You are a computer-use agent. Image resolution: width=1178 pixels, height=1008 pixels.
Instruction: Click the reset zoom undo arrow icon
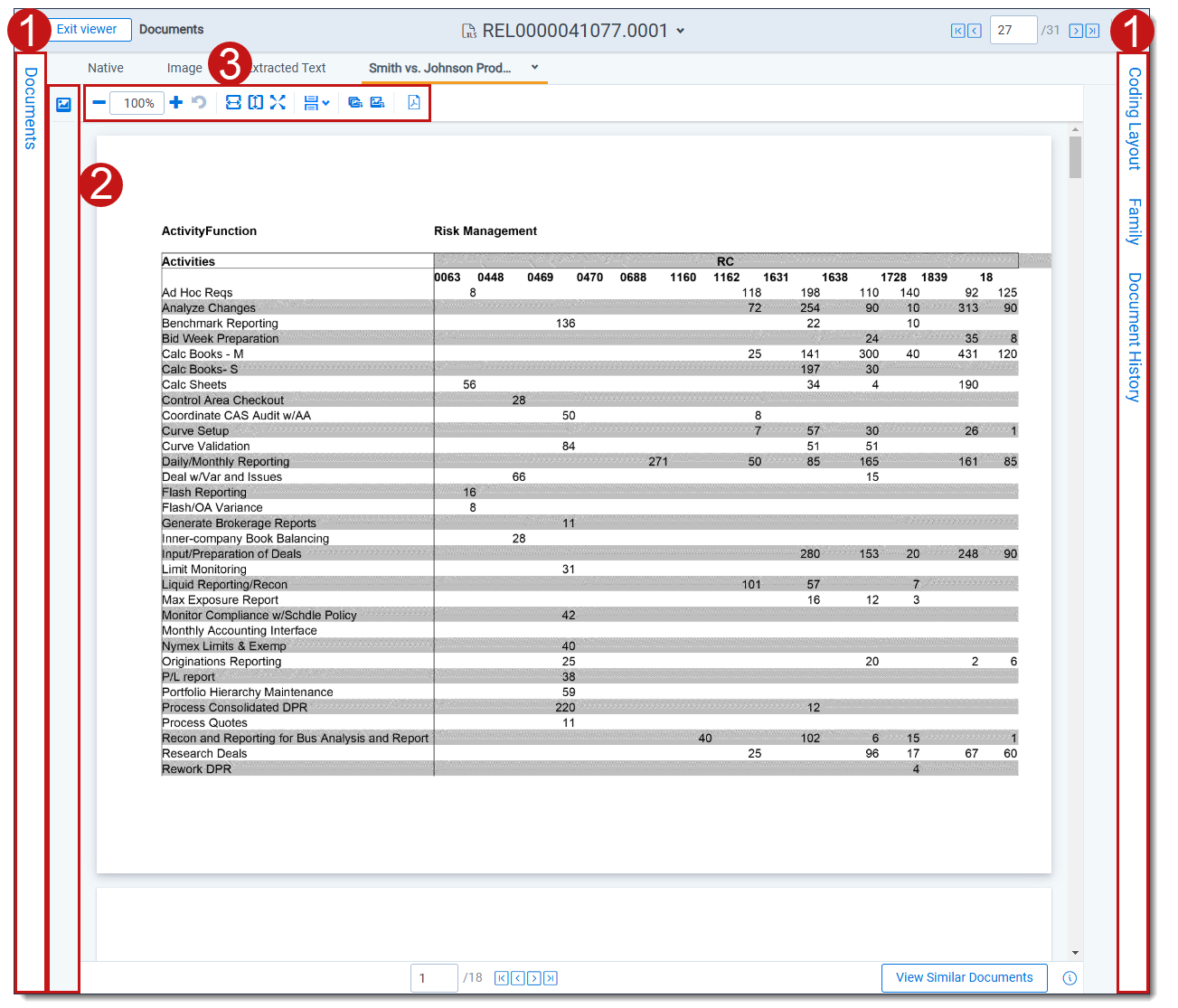(x=199, y=103)
